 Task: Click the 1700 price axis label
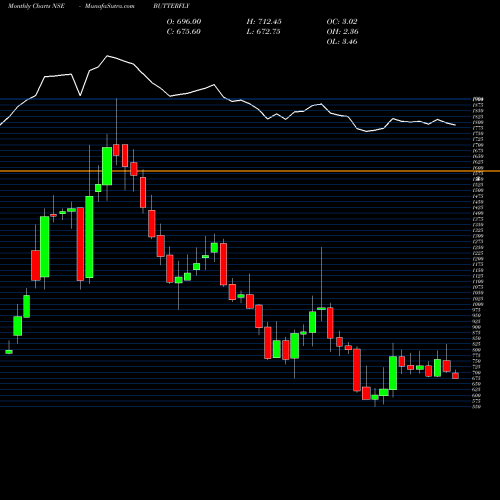478,145
